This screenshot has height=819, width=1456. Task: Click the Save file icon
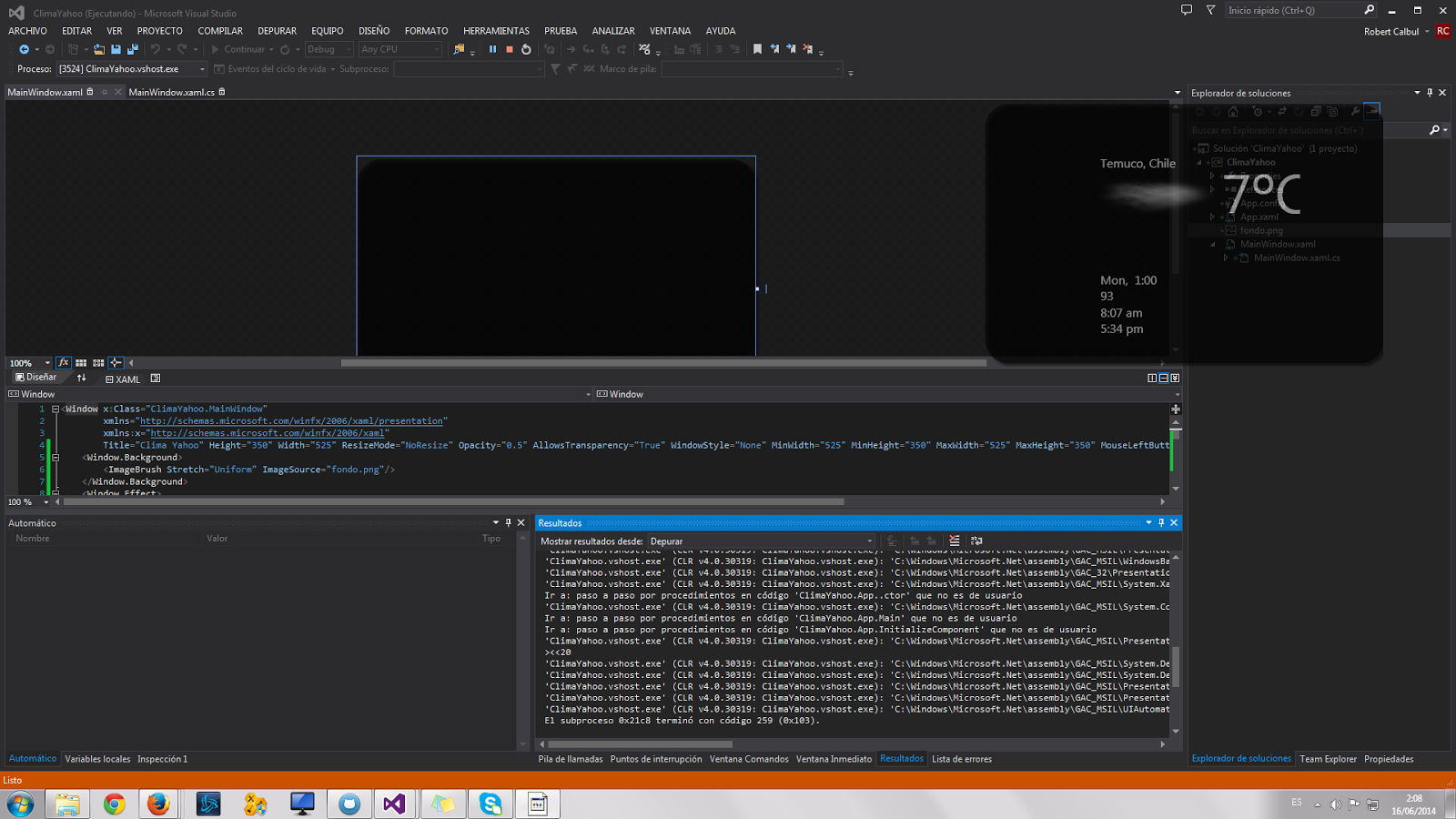point(116,49)
